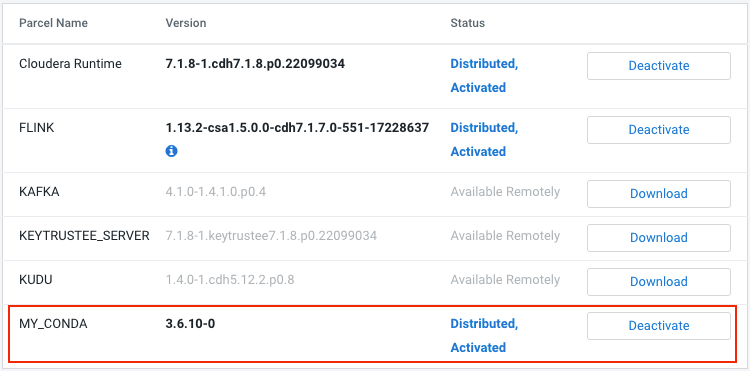Click version 4.1.0-1.4.1.0.p0.4
Viewport: 750px width, 371px height.
[x=216, y=192]
